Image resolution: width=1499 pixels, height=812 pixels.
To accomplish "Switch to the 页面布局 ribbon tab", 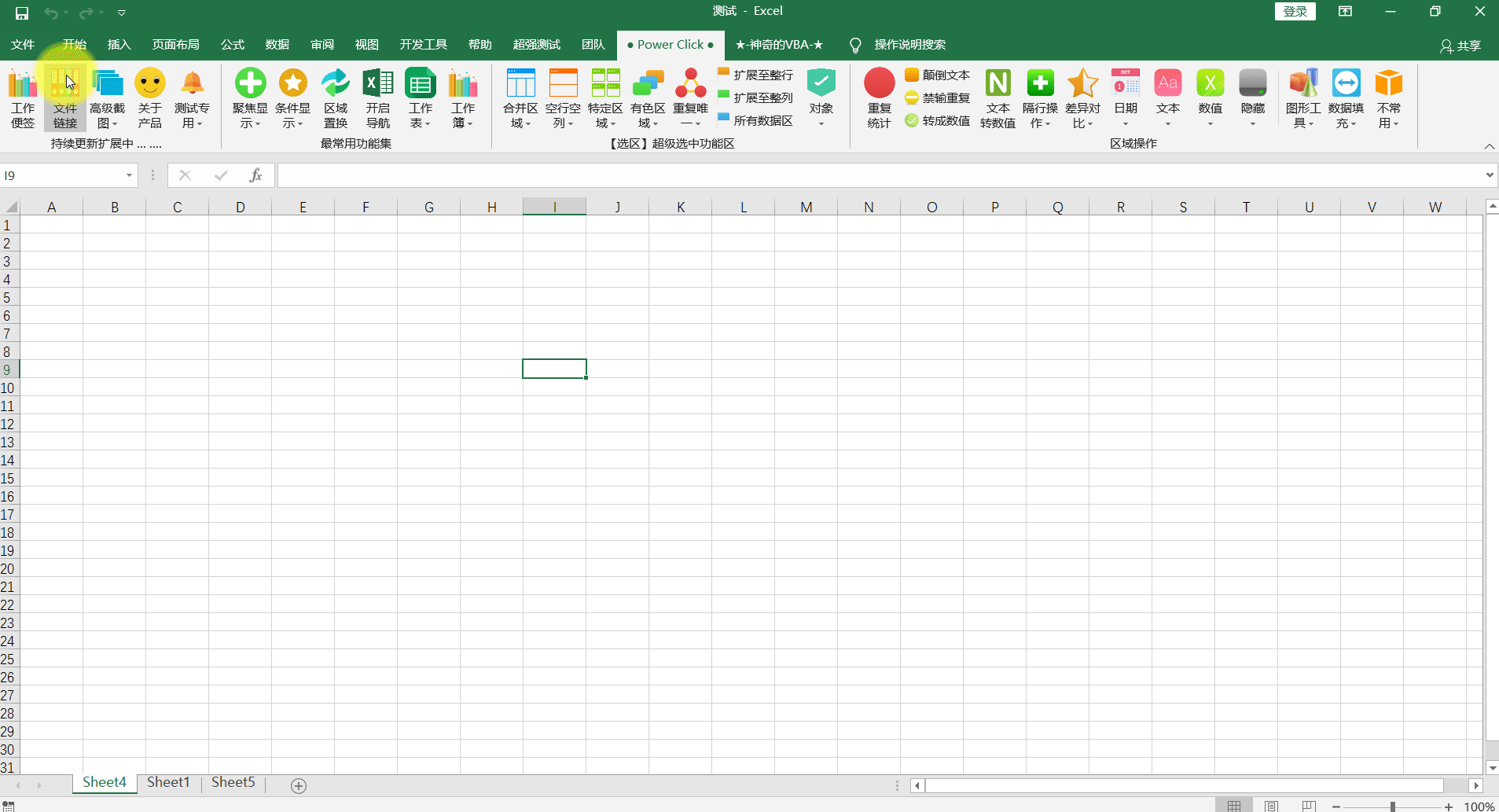I will (x=176, y=45).
